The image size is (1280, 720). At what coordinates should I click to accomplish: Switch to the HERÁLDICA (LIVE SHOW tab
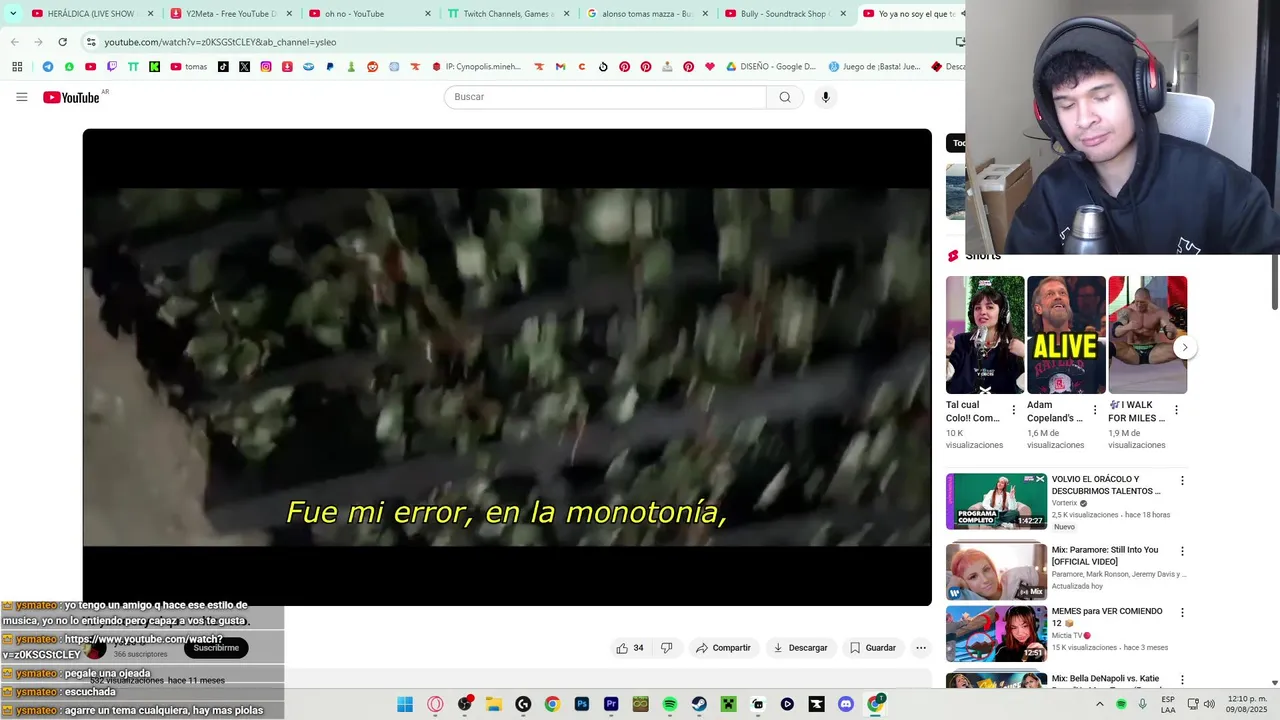(x=91, y=14)
